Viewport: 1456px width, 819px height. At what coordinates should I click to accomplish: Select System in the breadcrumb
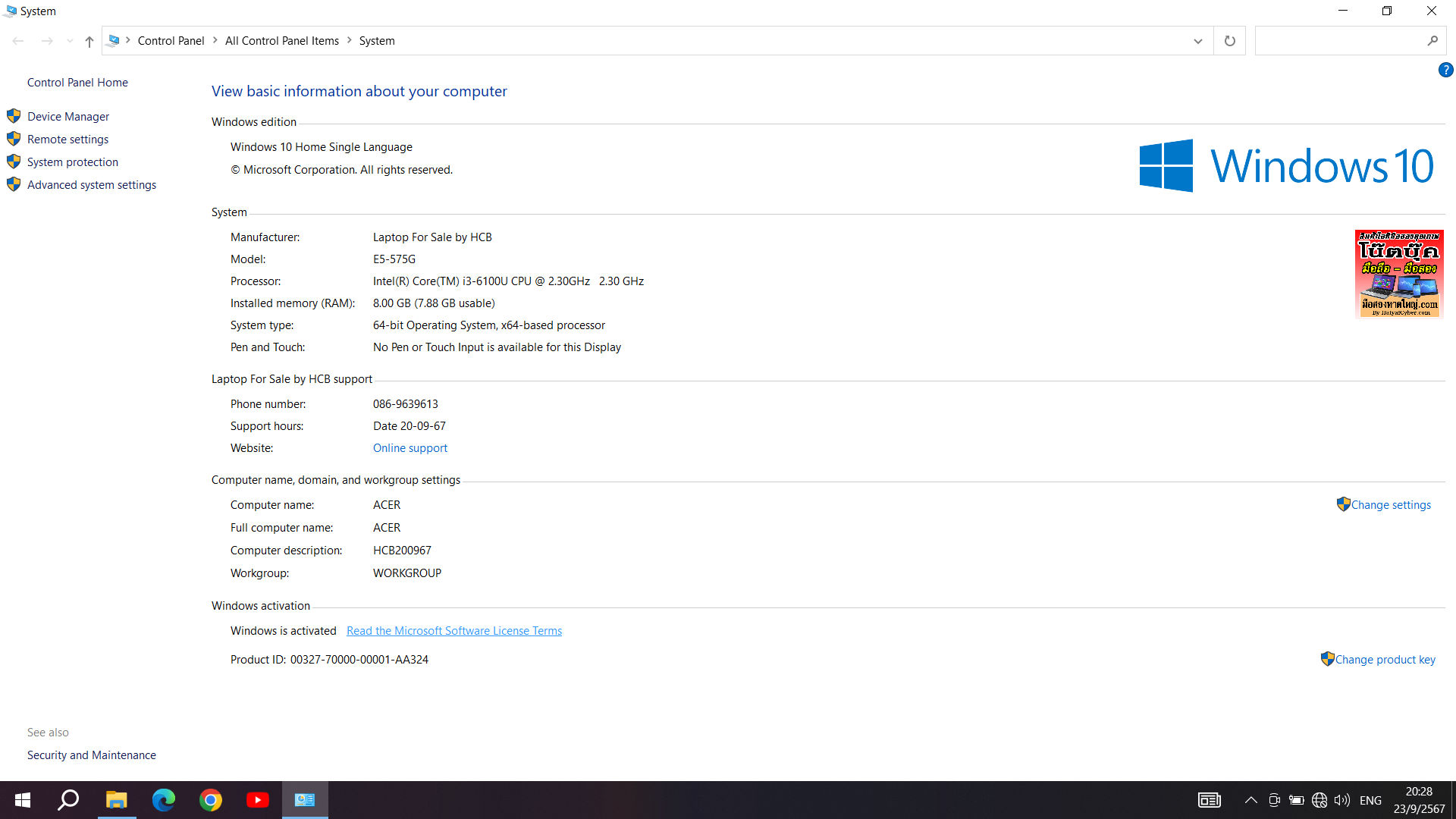(x=377, y=41)
